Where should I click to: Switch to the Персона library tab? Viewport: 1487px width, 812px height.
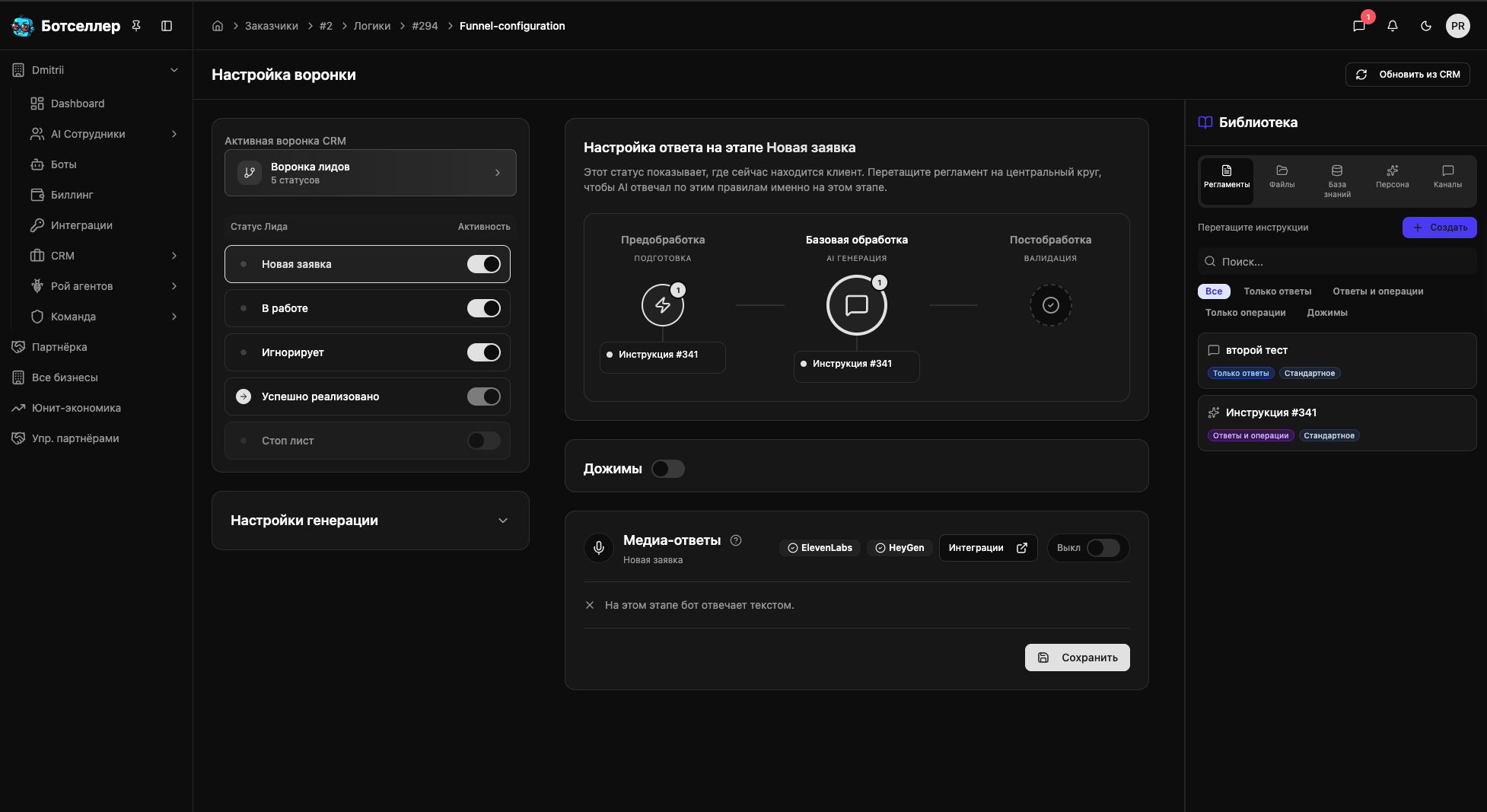(x=1393, y=181)
